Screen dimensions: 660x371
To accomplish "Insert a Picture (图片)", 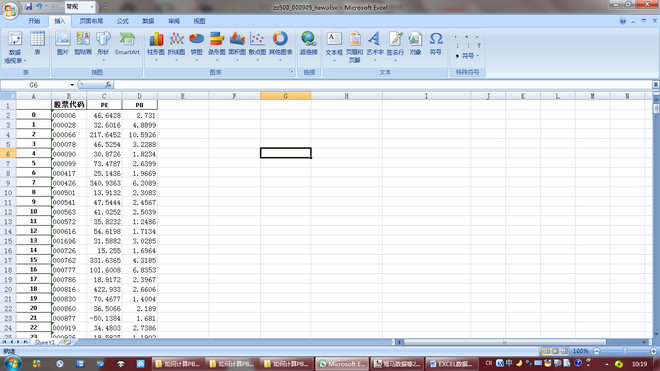I will click(x=62, y=43).
